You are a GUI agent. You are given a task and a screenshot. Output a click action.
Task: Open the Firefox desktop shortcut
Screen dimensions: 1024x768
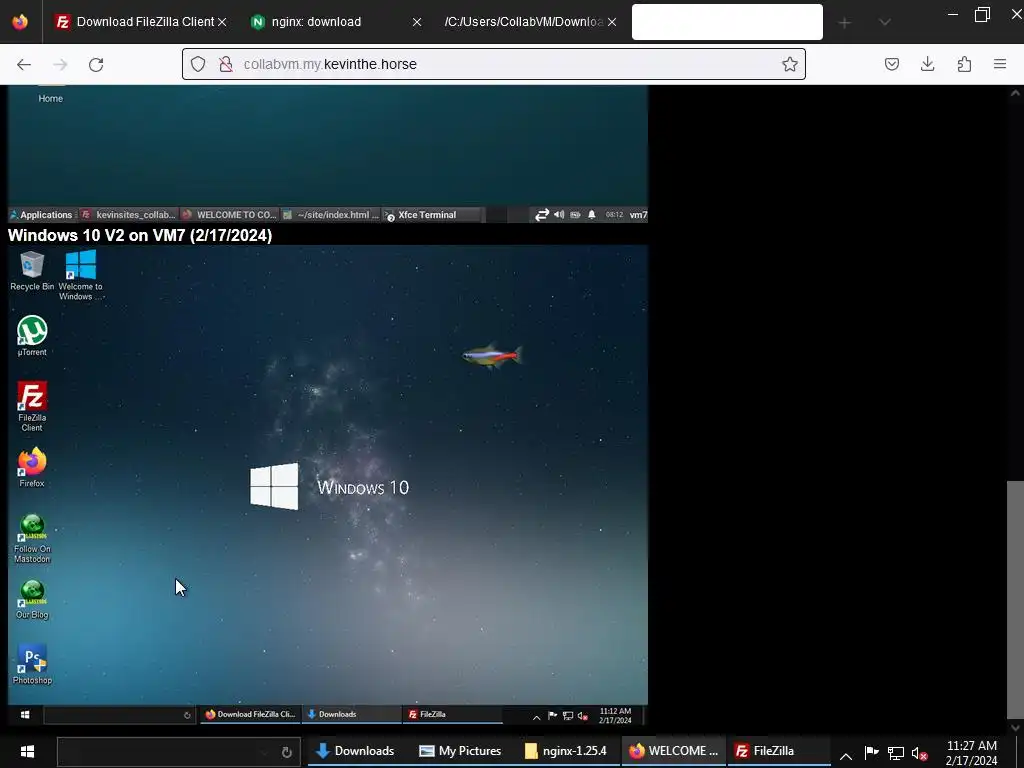(32, 468)
